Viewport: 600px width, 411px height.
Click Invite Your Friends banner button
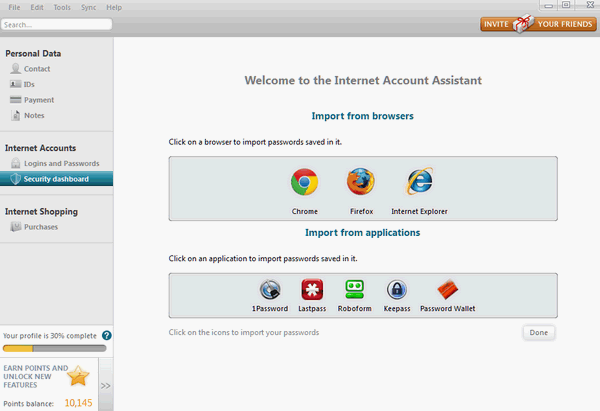(538, 24)
